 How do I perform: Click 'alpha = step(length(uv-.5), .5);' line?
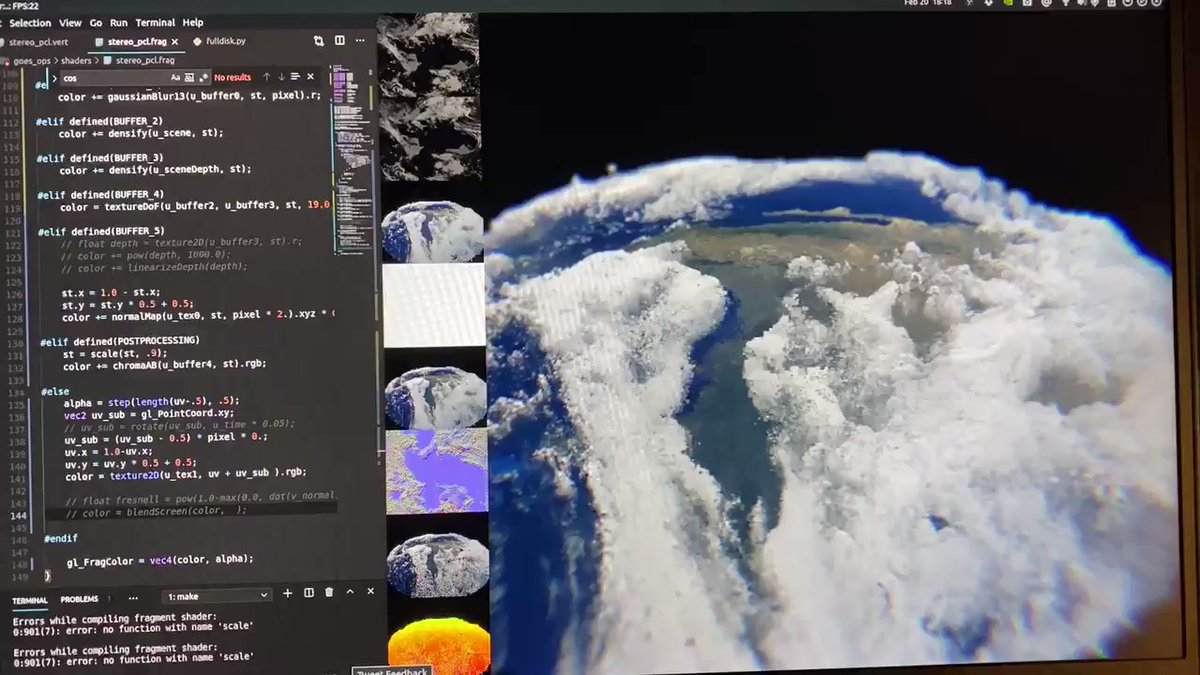151,402
